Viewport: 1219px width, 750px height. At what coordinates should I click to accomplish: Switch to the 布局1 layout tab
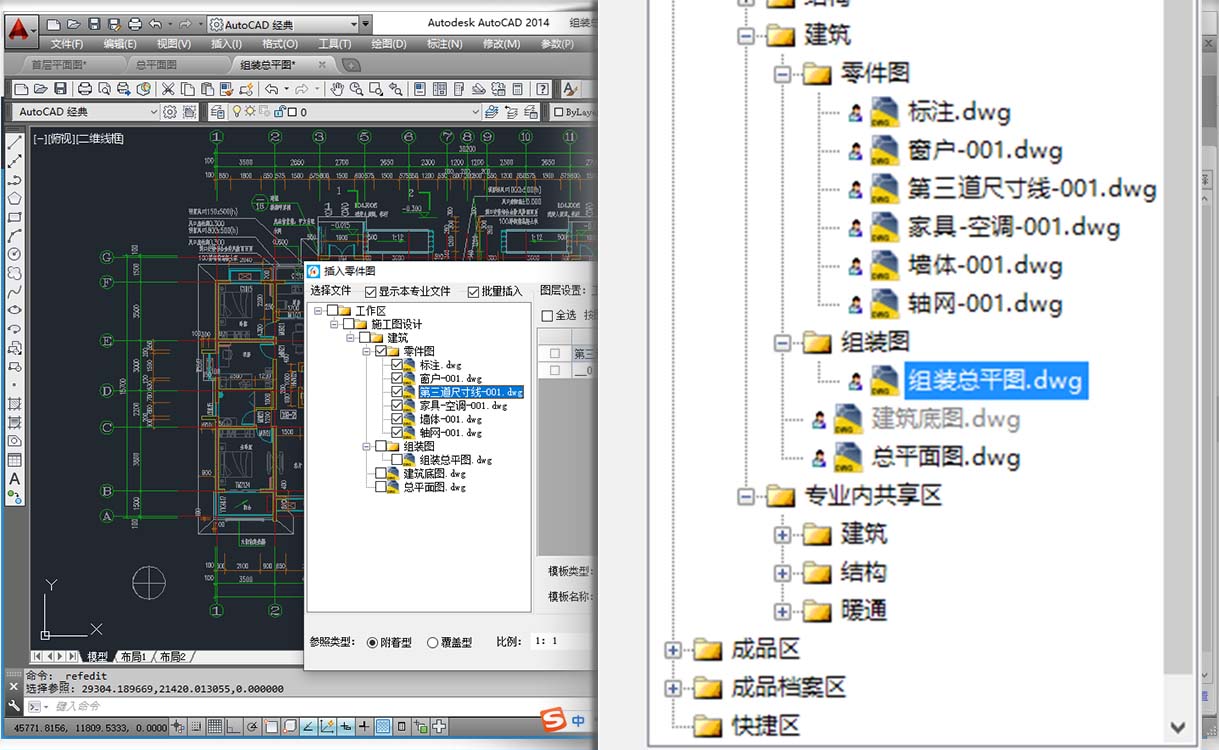coord(133,657)
